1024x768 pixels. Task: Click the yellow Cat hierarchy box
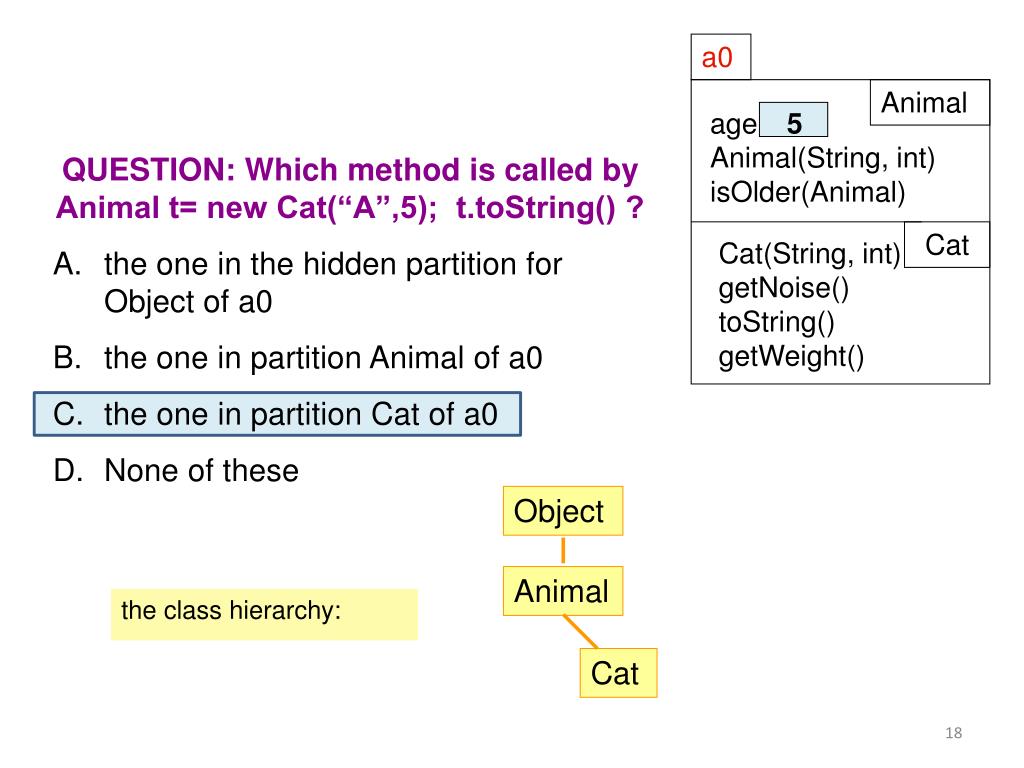(618, 673)
